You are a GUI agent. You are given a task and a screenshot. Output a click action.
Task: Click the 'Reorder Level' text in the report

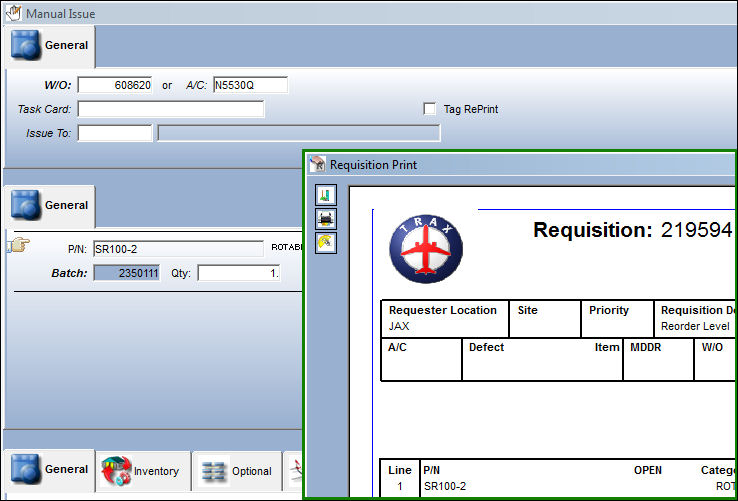[x=695, y=326]
